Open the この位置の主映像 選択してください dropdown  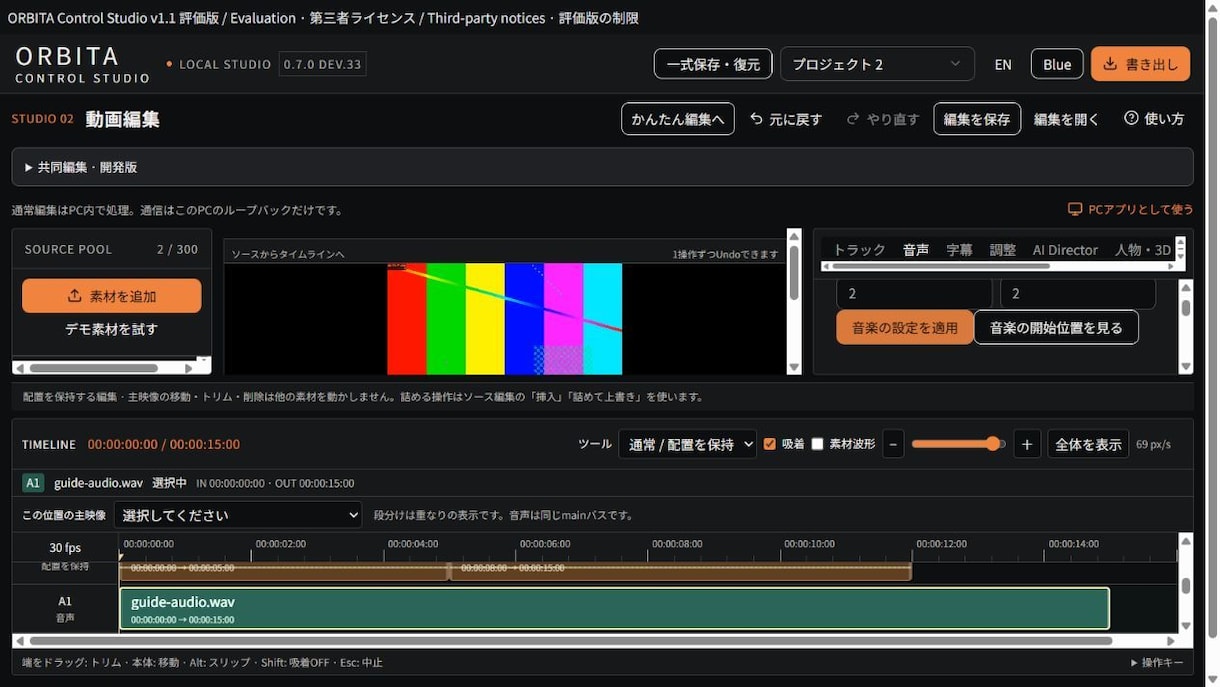coord(238,515)
